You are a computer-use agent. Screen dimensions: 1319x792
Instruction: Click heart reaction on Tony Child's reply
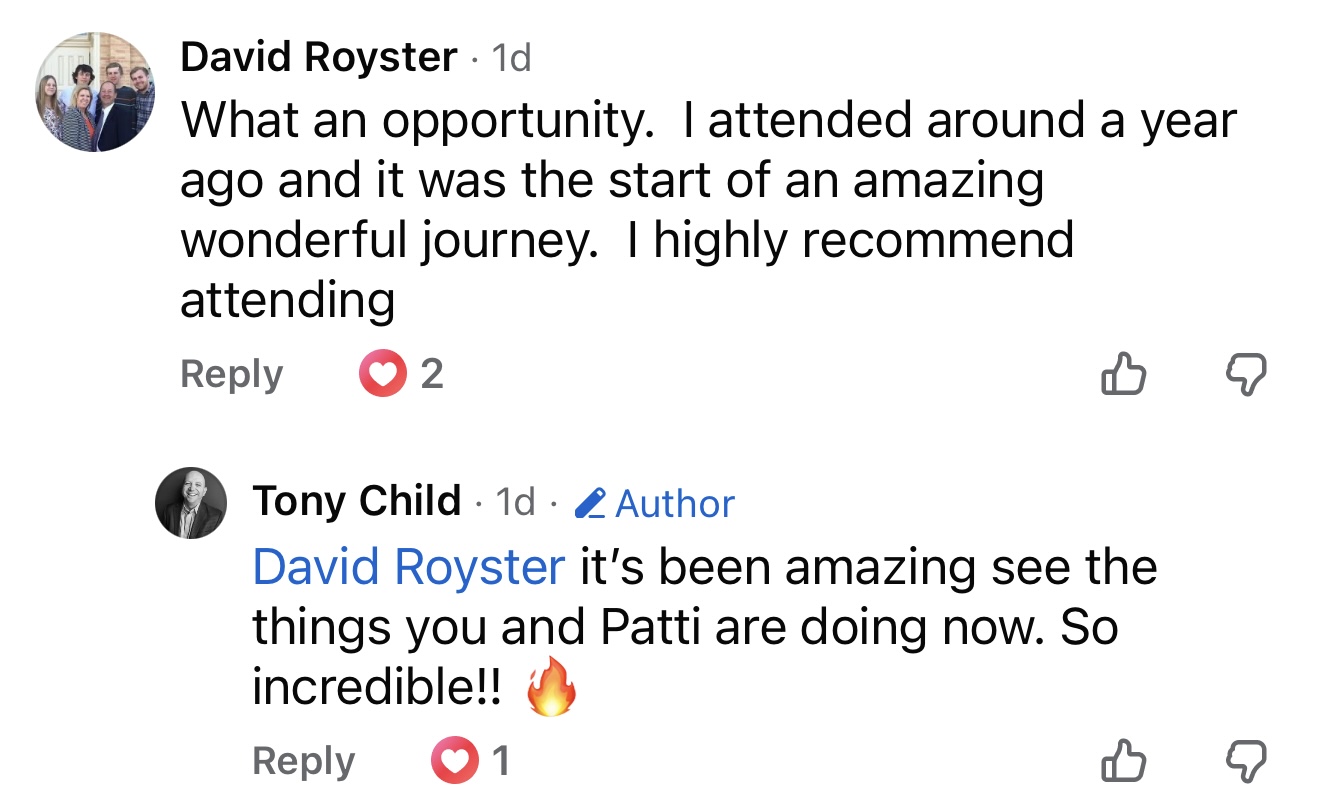453,763
